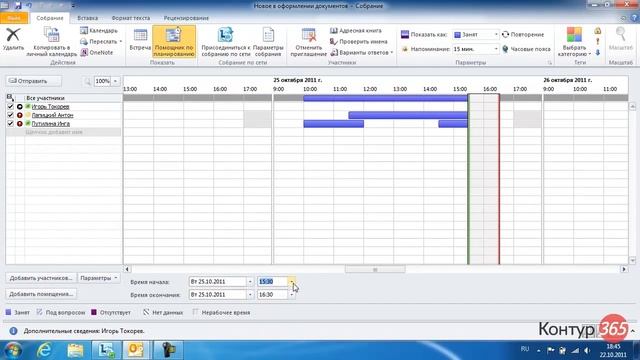
Task: Click the end time 16:30 field
Action: 273,294
